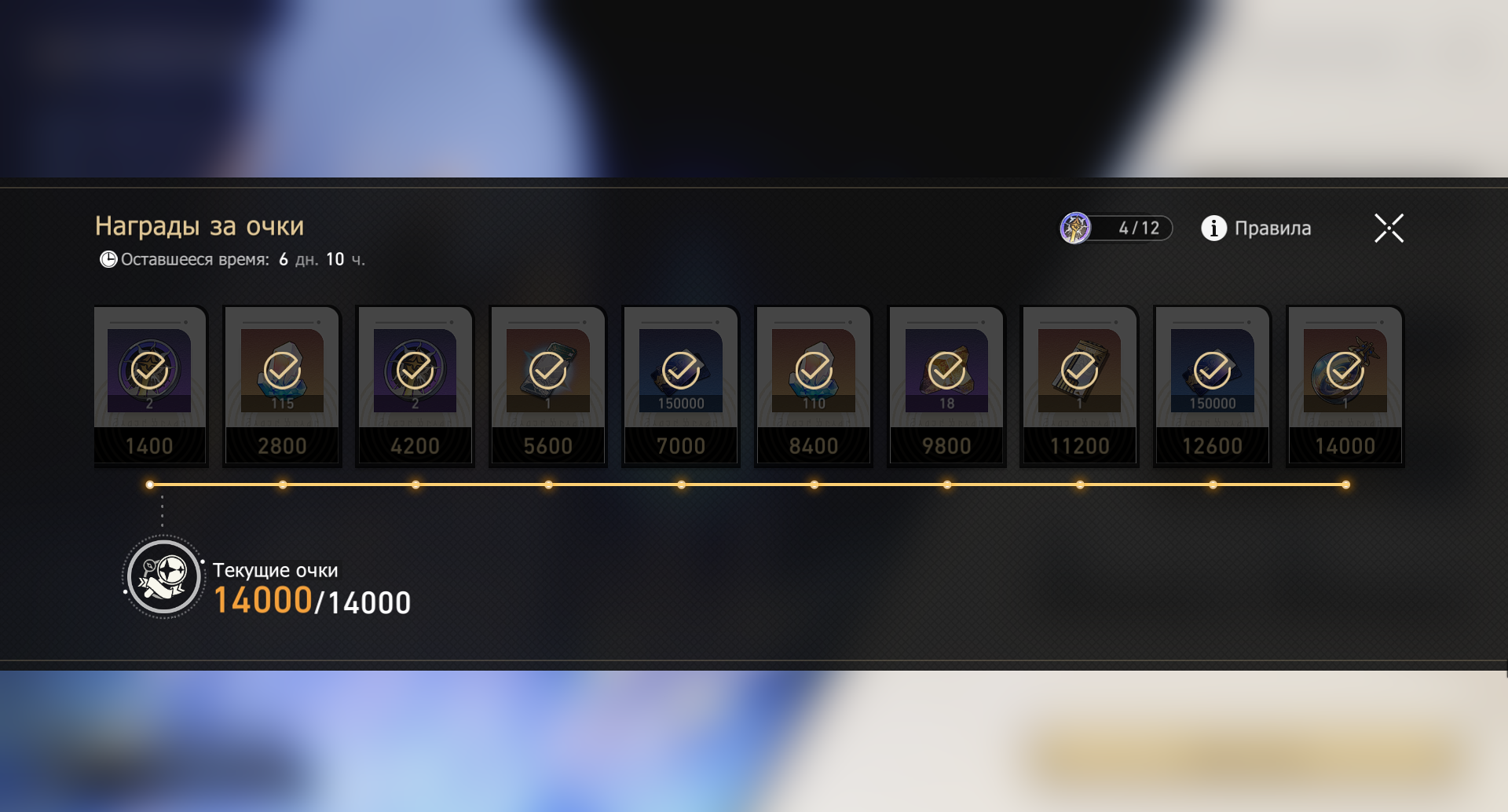
Task: Select the 2800 points reward with 115 items
Action: (x=282, y=386)
